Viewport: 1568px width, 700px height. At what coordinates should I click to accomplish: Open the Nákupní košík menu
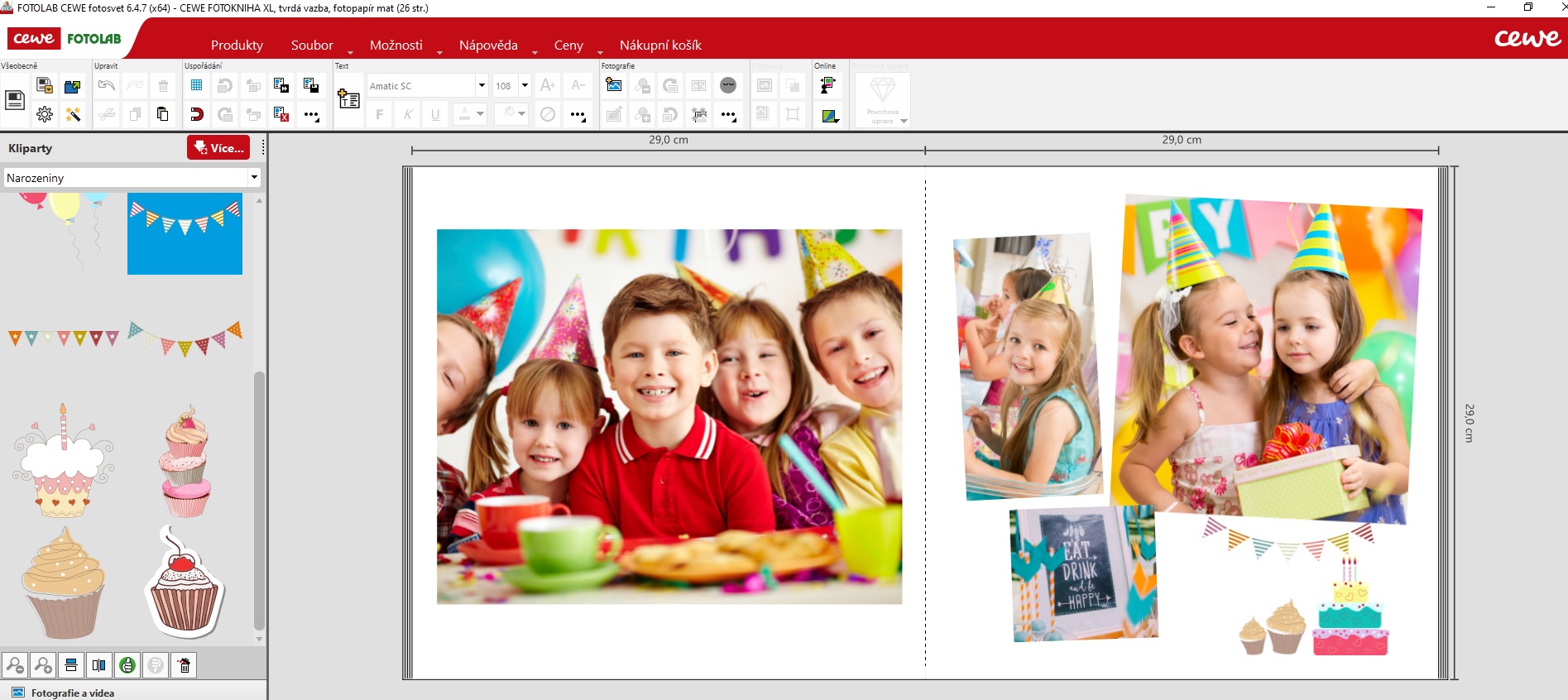click(x=660, y=46)
